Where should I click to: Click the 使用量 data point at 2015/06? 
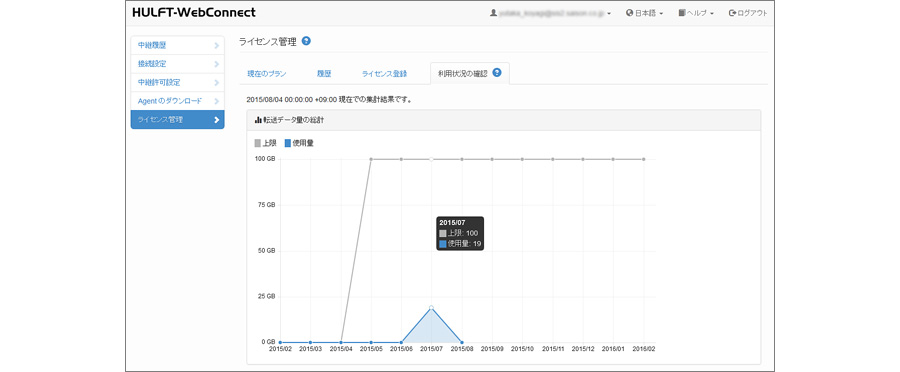(x=401, y=342)
